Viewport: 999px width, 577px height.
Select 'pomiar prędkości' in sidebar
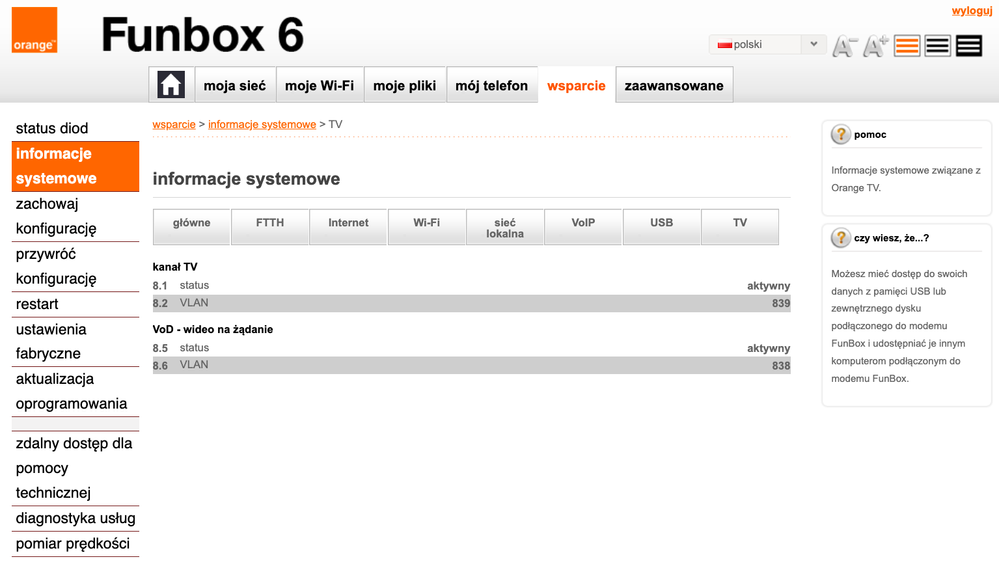pyautogui.click(x=73, y=544)
